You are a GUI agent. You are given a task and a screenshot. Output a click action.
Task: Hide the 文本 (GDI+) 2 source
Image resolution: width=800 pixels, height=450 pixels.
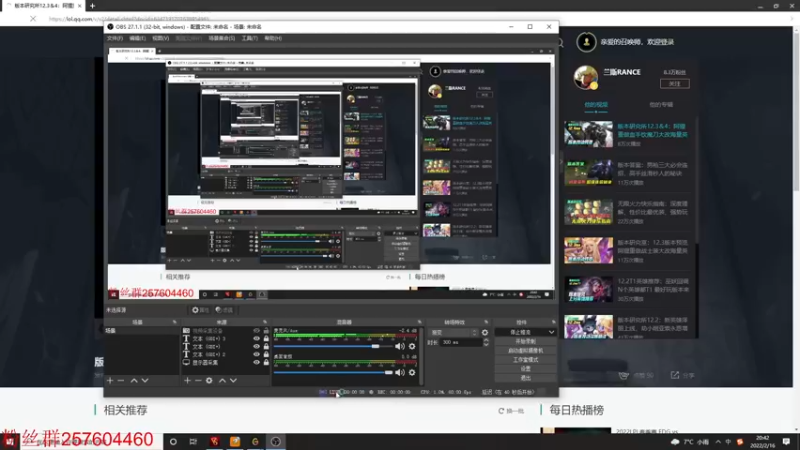click(257, 354)
